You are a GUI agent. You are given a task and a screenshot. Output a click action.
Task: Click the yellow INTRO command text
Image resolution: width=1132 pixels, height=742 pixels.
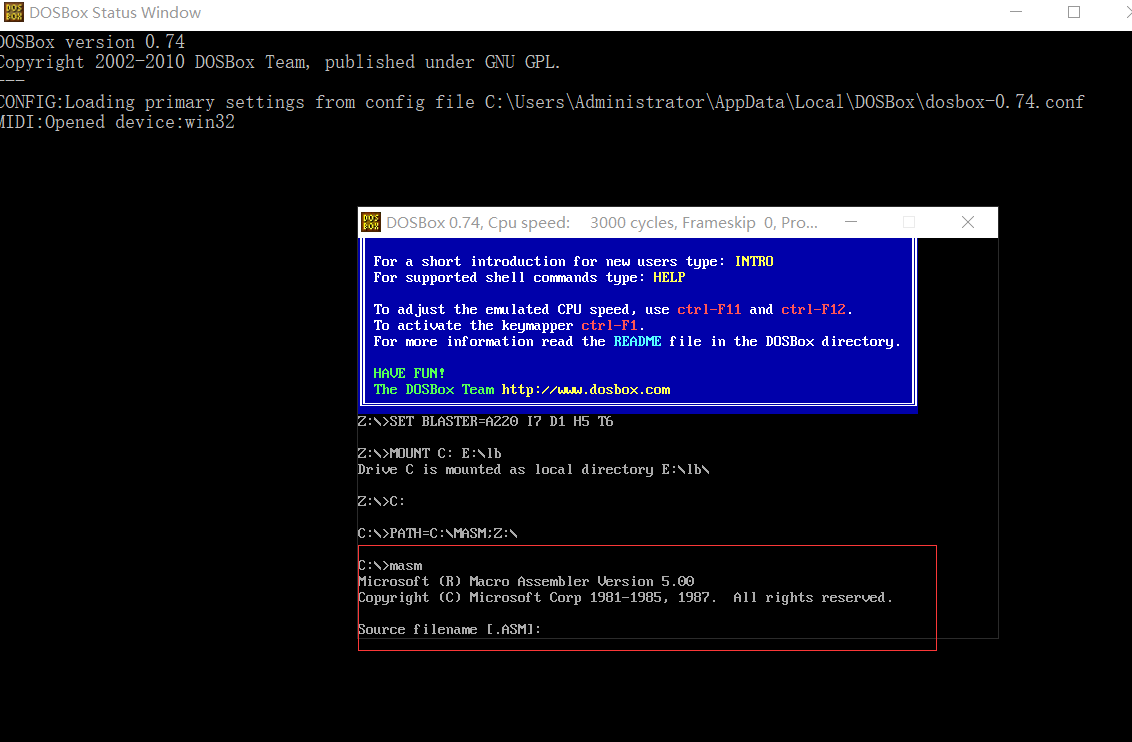754,261
